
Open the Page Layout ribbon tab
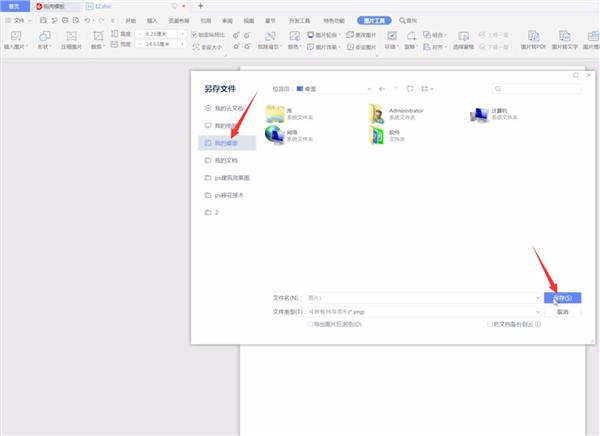(179, 20)
